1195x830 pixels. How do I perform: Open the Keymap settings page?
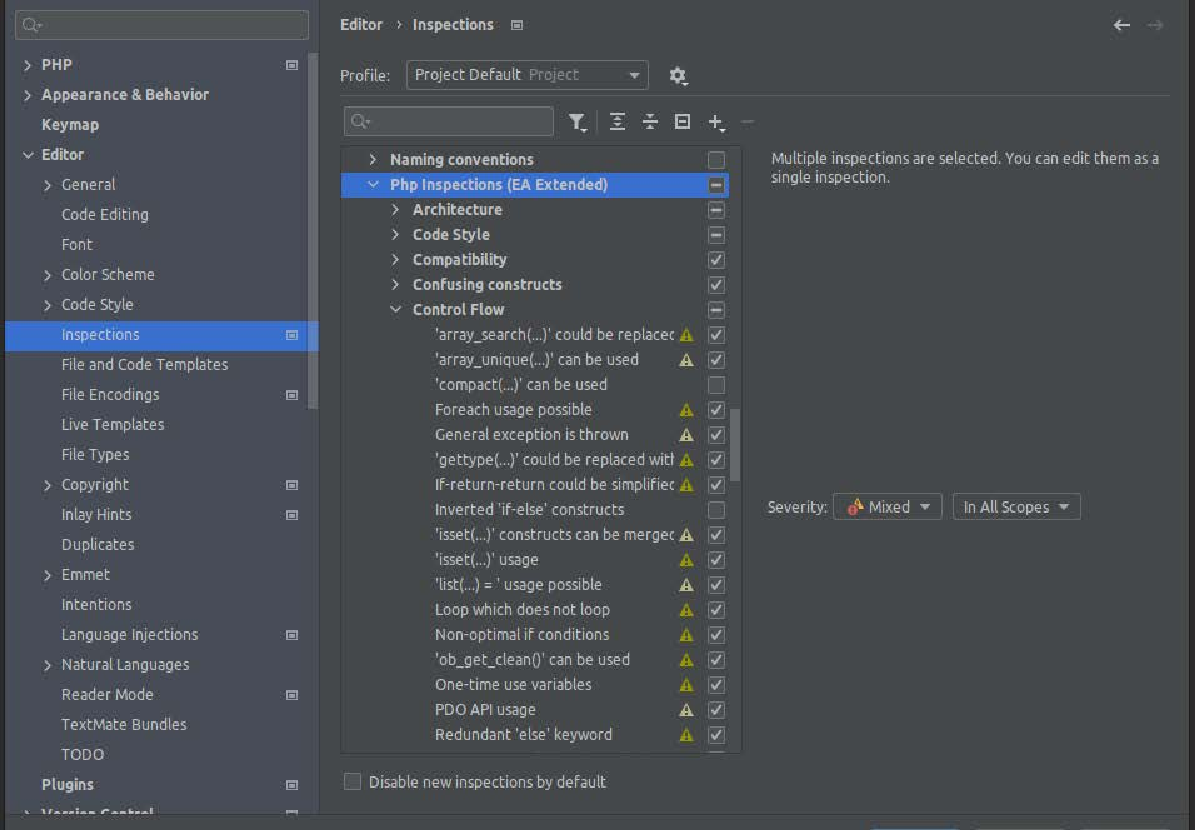point(70,125)
